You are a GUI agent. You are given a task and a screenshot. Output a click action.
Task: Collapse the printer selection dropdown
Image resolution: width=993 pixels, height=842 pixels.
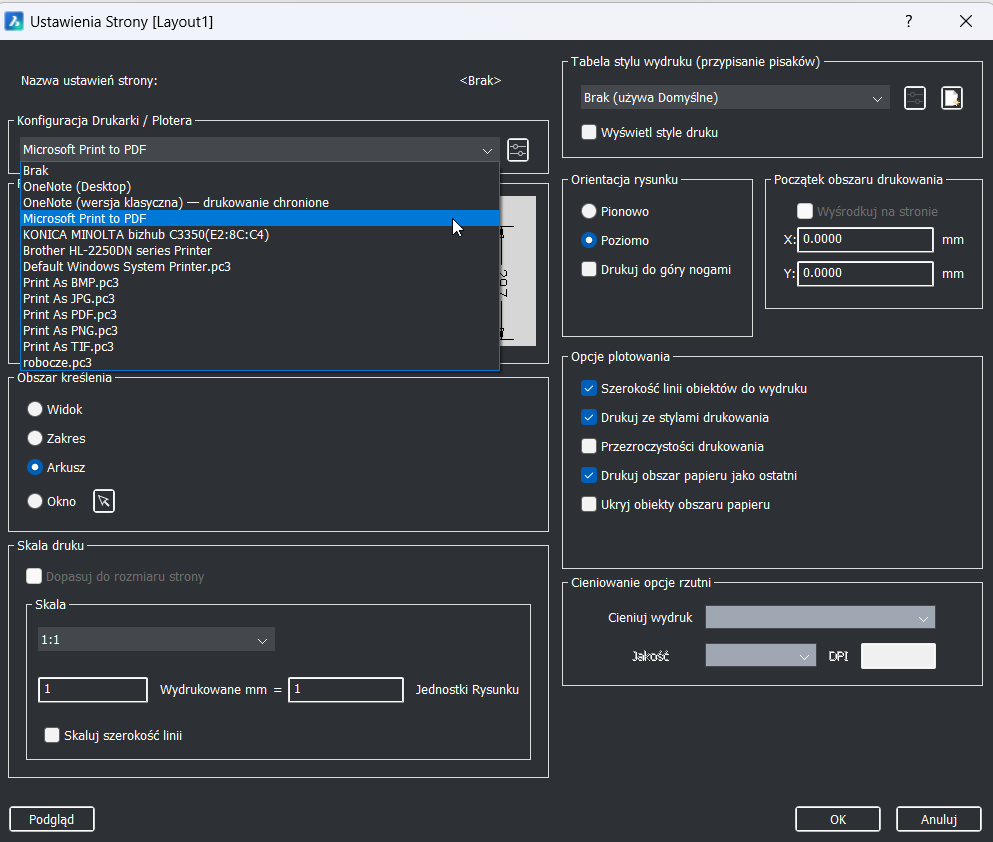click(x=487, y=150)
